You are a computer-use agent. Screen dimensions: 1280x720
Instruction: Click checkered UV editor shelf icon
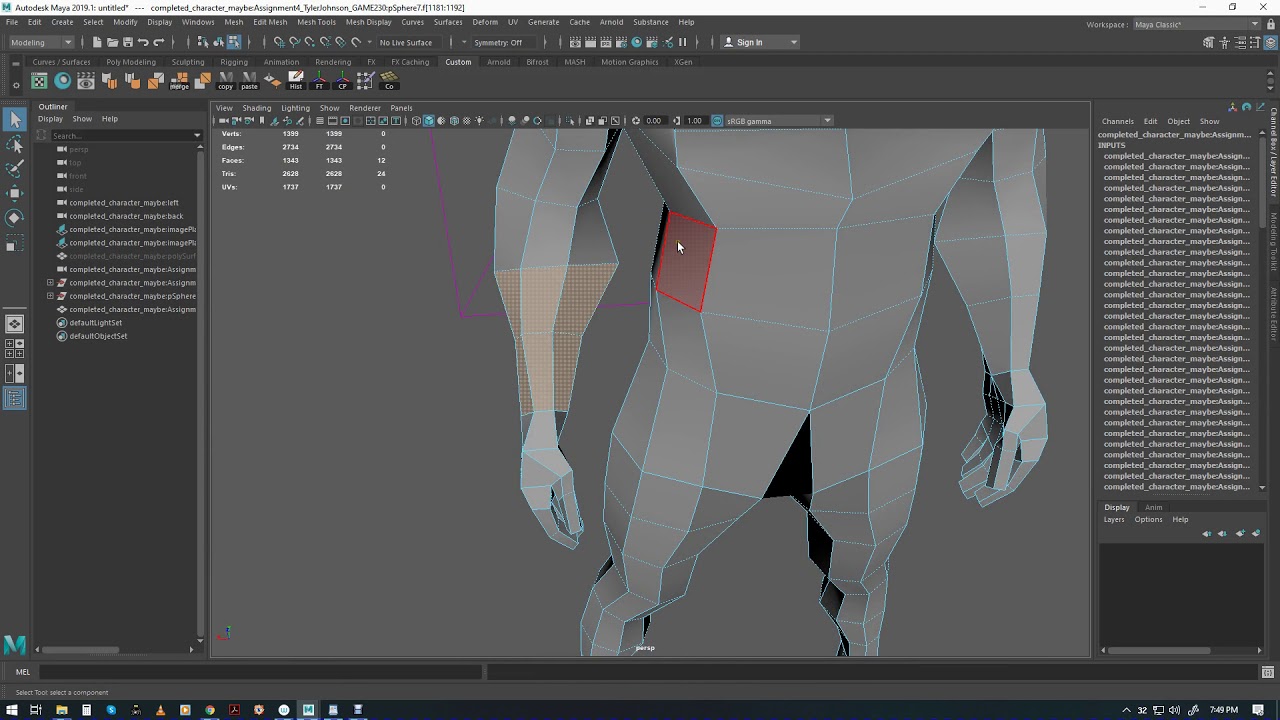tap(39, 81)
